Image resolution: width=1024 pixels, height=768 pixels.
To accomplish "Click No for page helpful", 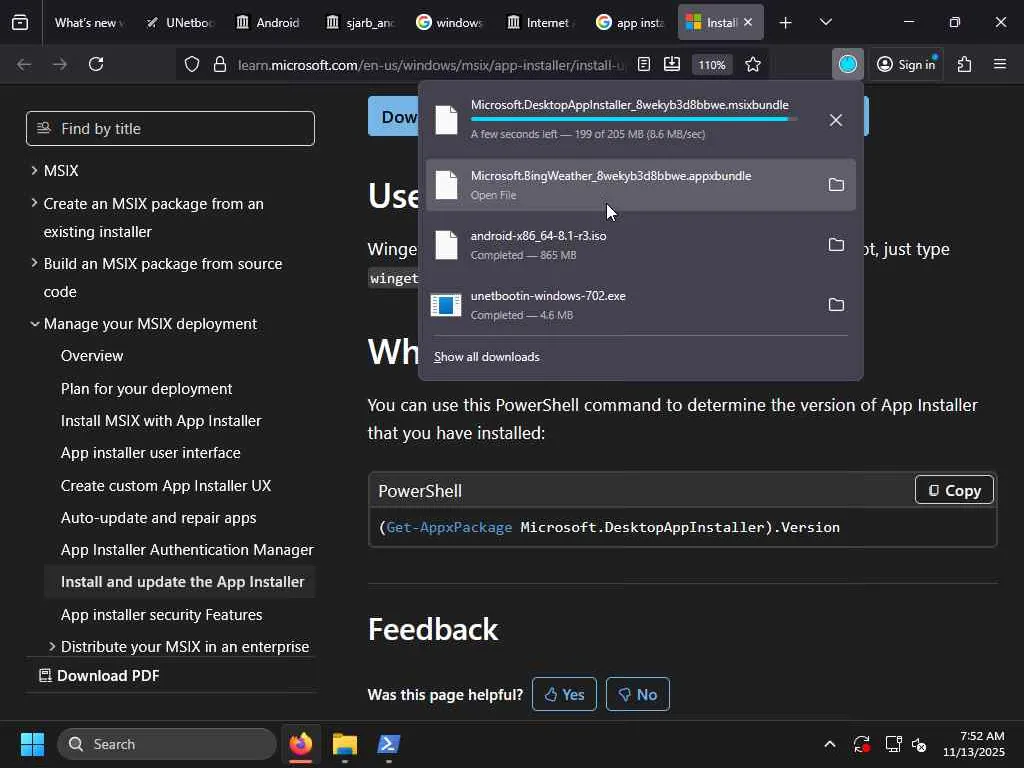I will click(637, 694).
